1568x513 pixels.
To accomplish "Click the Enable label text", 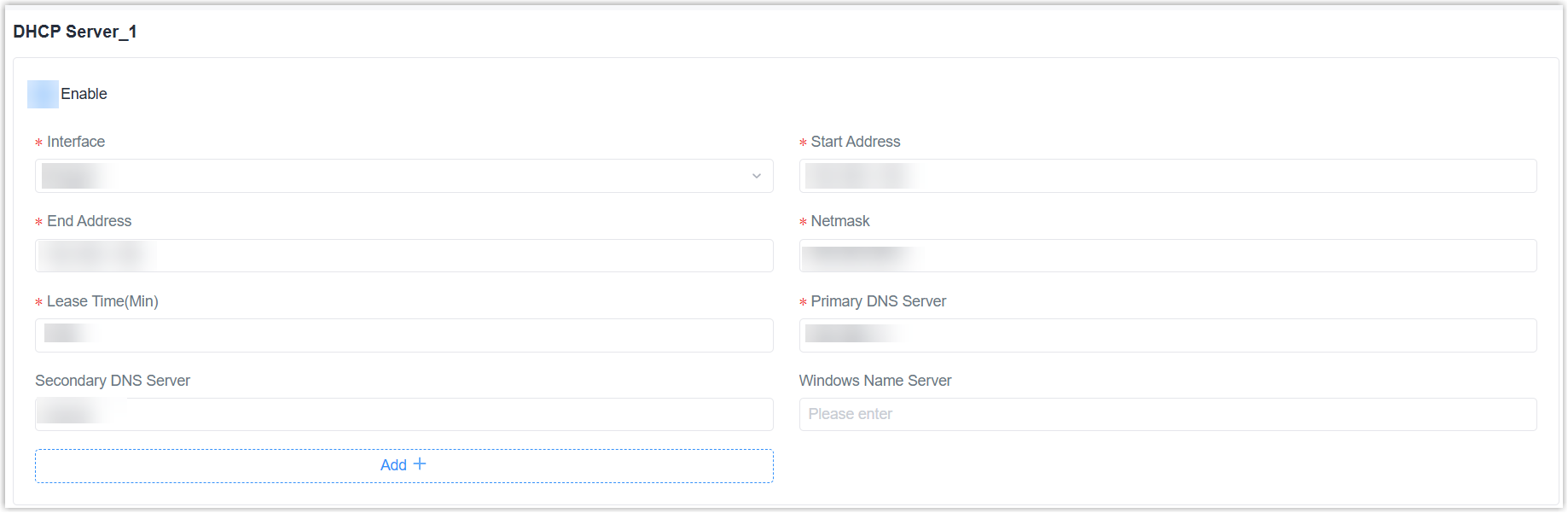I will pyautogui.click(x=84, y=94).
